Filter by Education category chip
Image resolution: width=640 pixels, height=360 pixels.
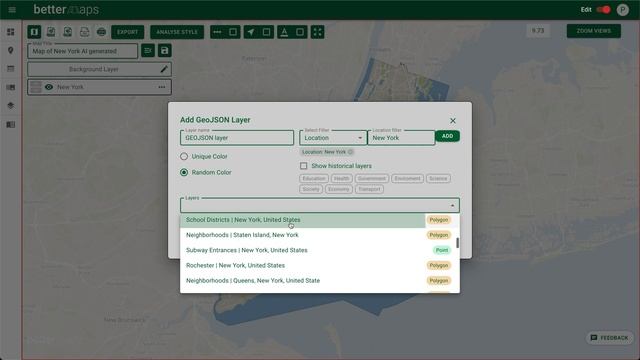click(314, 178)
